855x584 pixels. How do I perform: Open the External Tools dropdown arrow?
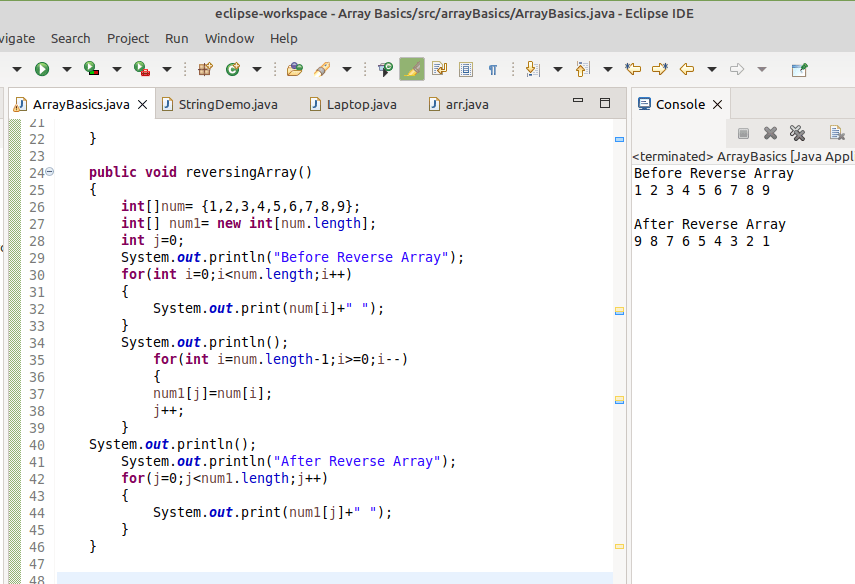tap(167, 69)
